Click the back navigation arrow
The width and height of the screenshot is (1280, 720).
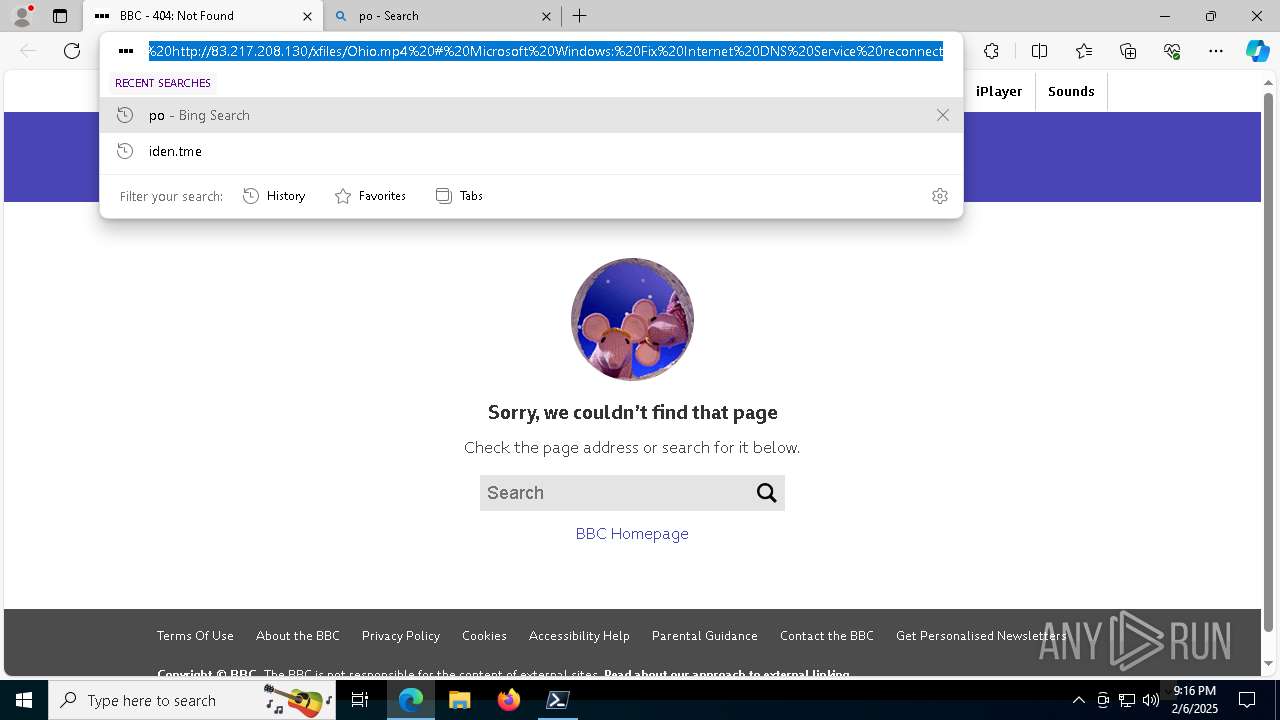[x=28, y=51]
